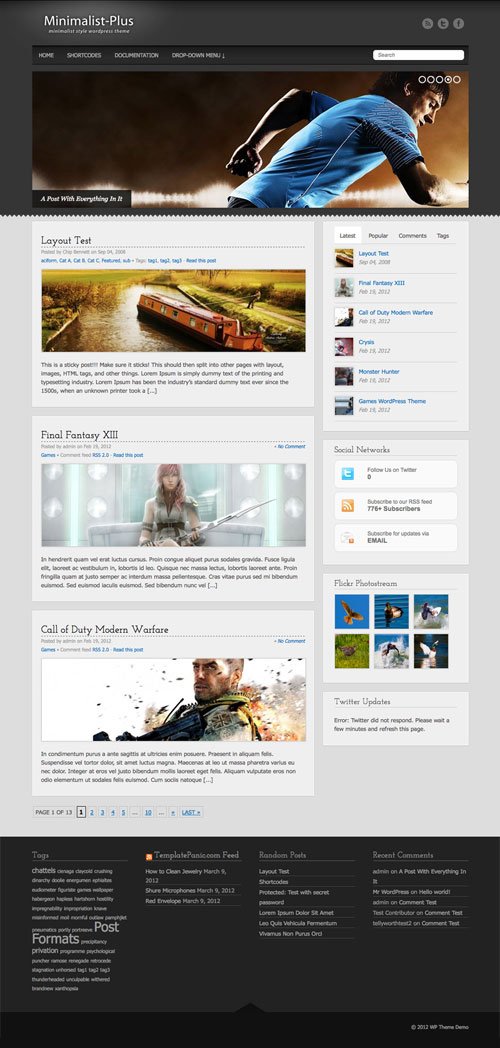Click Call of Duty thumbnail in sidebar list

coord(344,317)
